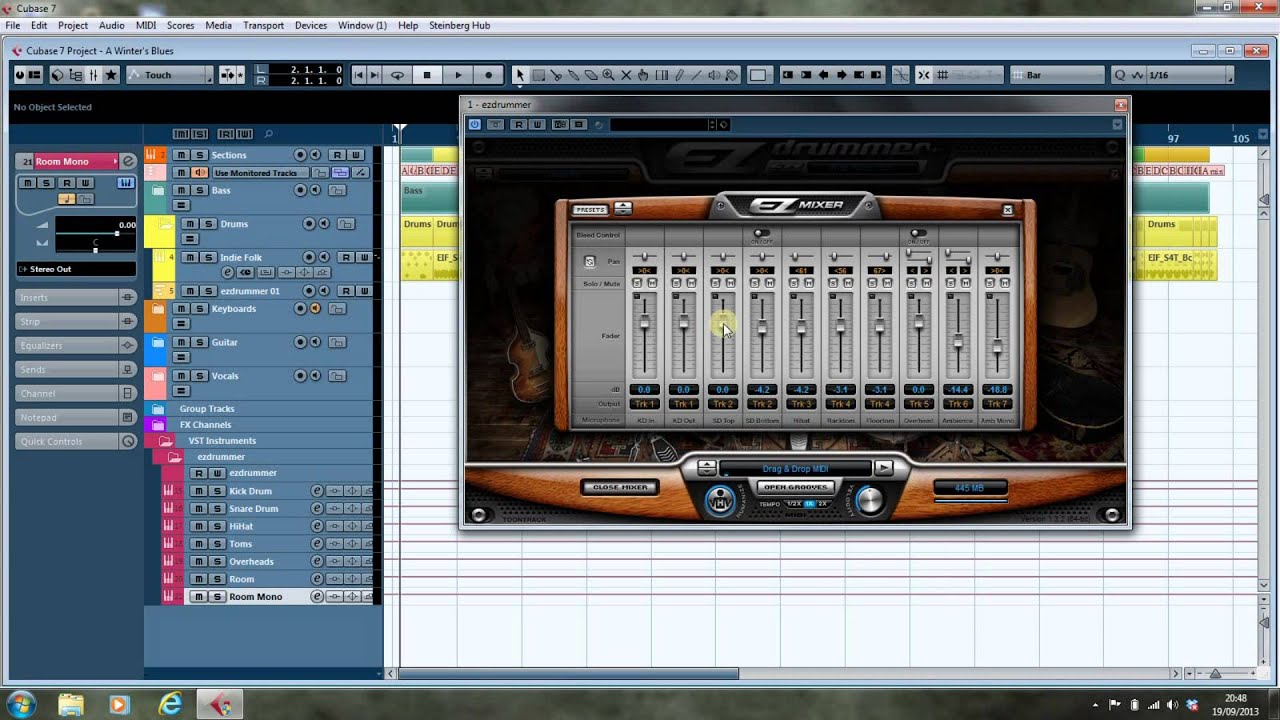
Task: Click the Velocity knob in EZdrummer
Action: [x=871, y=500]
